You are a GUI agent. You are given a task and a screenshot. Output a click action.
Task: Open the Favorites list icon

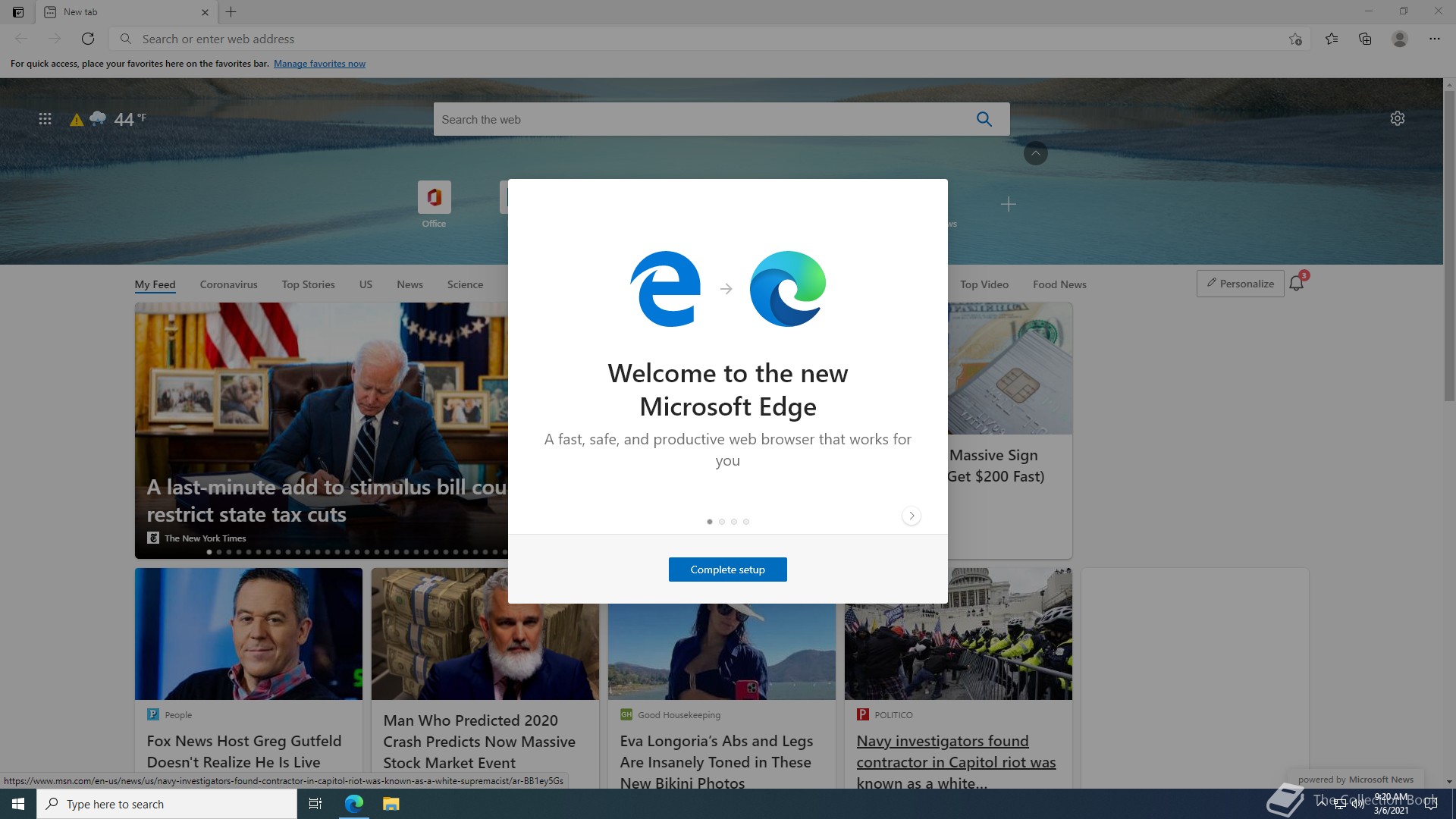(1332, 39)
